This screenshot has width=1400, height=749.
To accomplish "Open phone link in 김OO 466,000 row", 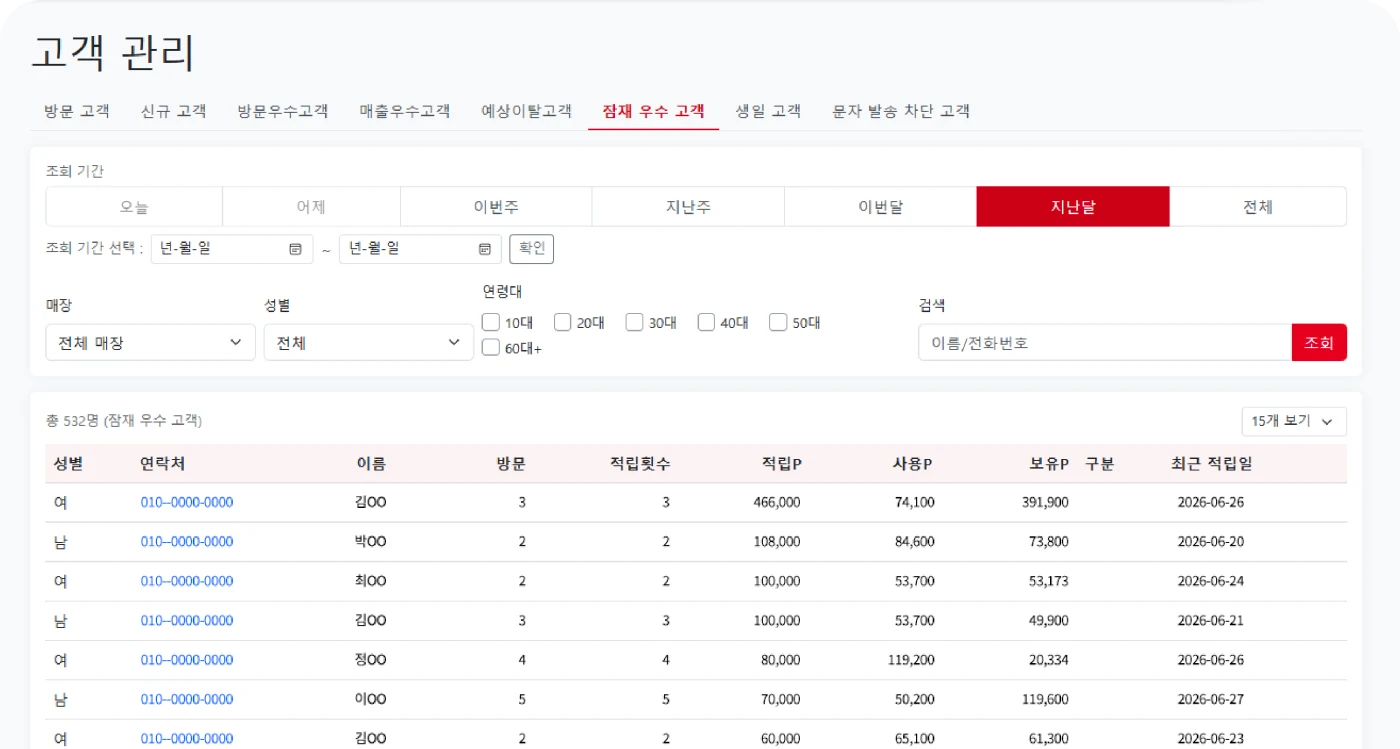I will (x=186, y=502).
